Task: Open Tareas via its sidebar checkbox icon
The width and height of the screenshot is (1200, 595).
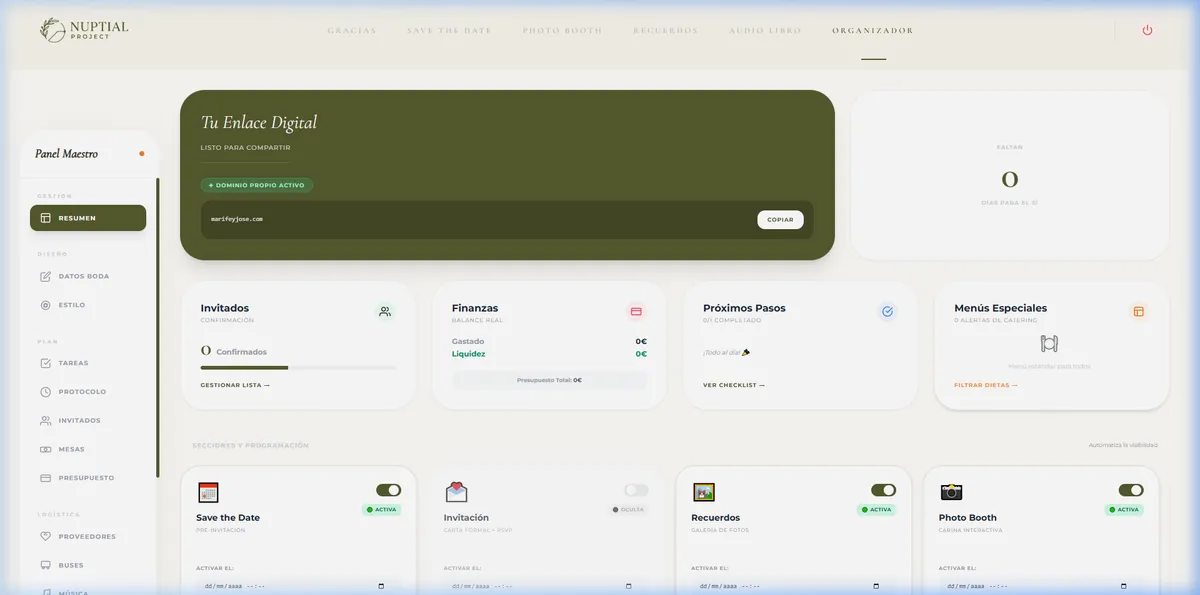Action: [x=45, y=363]
